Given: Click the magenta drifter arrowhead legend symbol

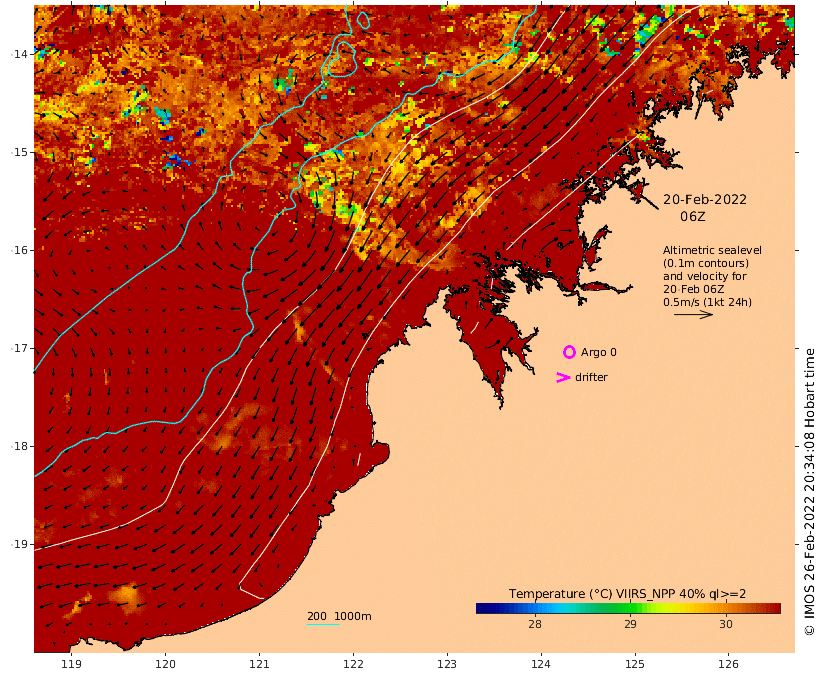Looking at the screenshot, I should tap(563, 377).
